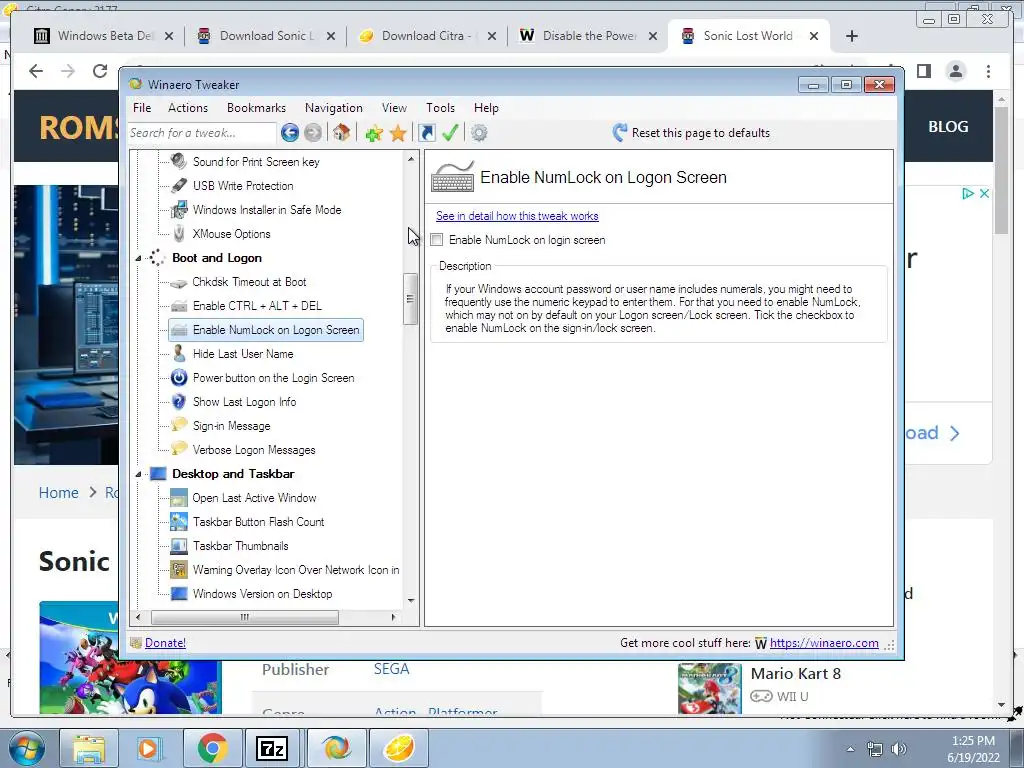
Task: Click the Sign-in Message bubble icon
Action: (x=179, y=424)
